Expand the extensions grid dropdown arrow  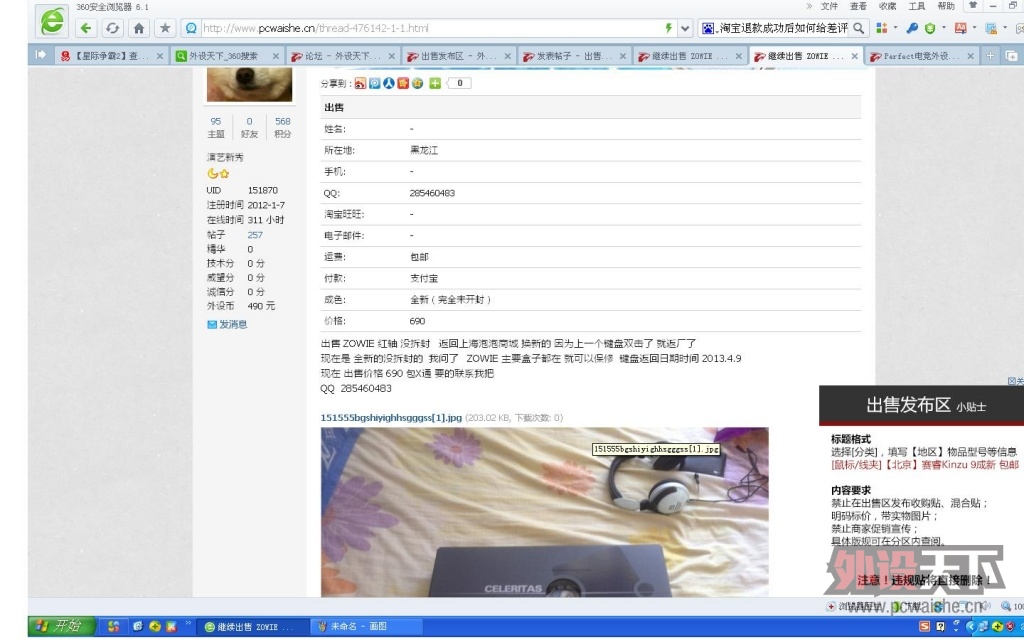(x=895, y=27)
